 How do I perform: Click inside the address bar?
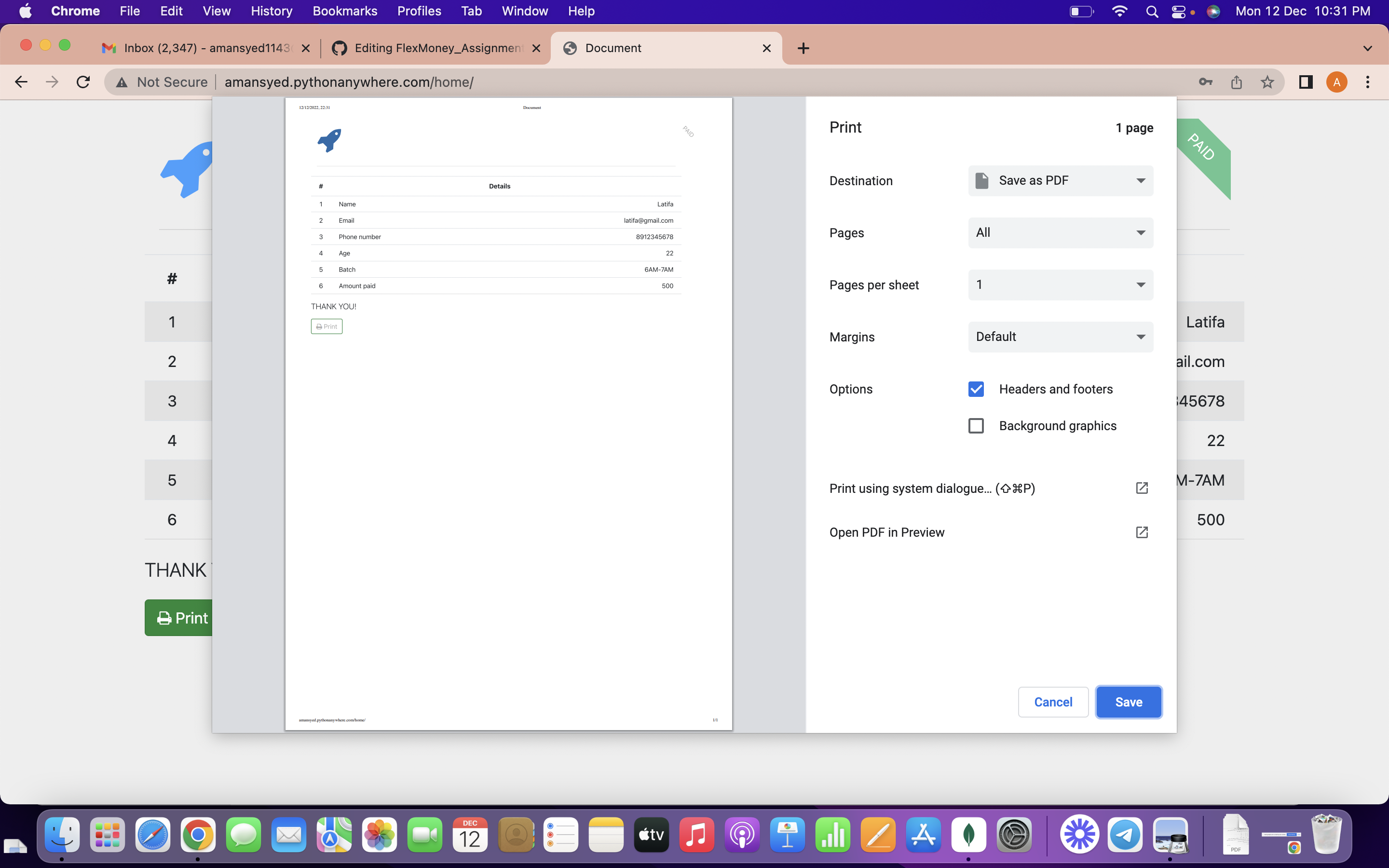click(517, 82)
